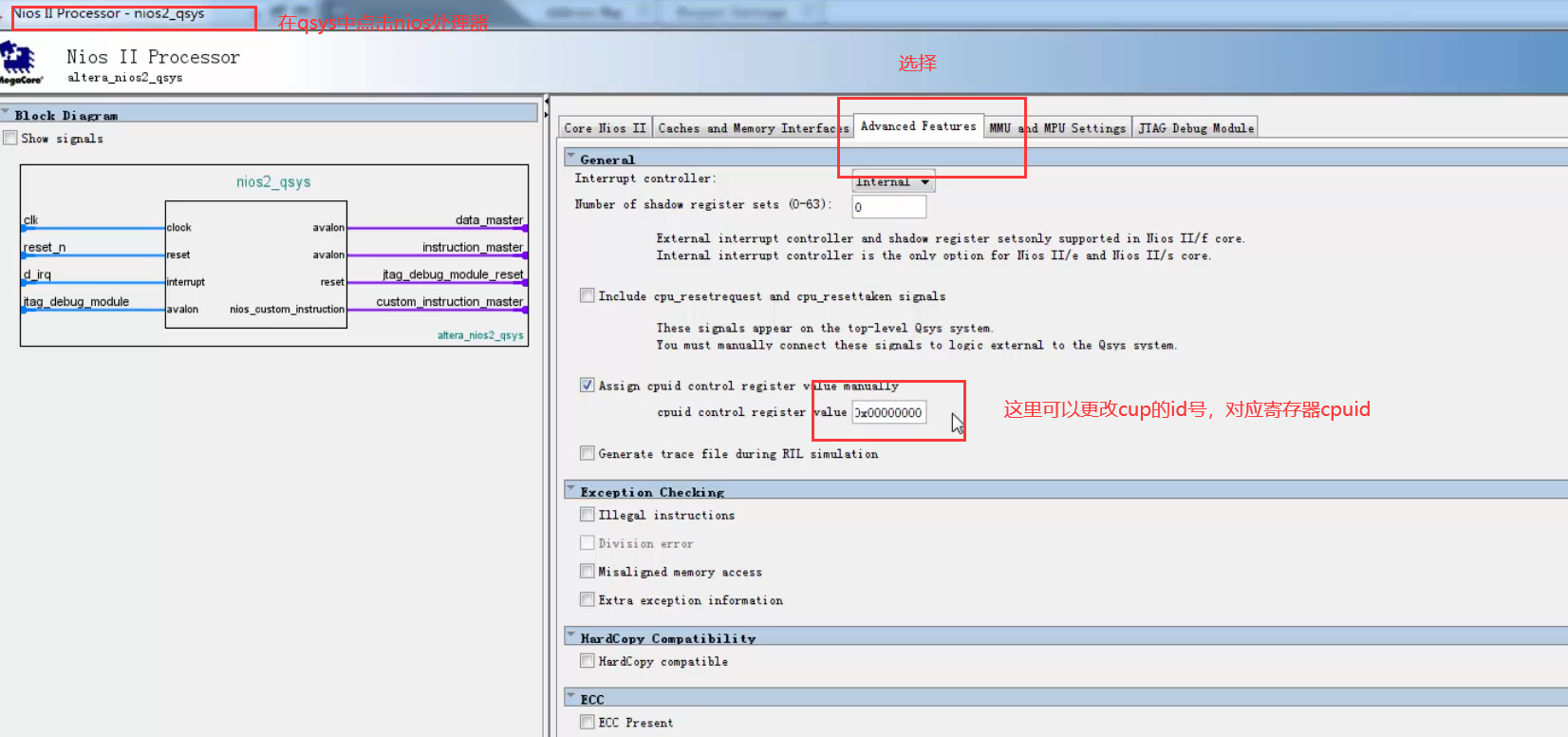Collapse the HardCopy Compatibility section

coord(571,635)
